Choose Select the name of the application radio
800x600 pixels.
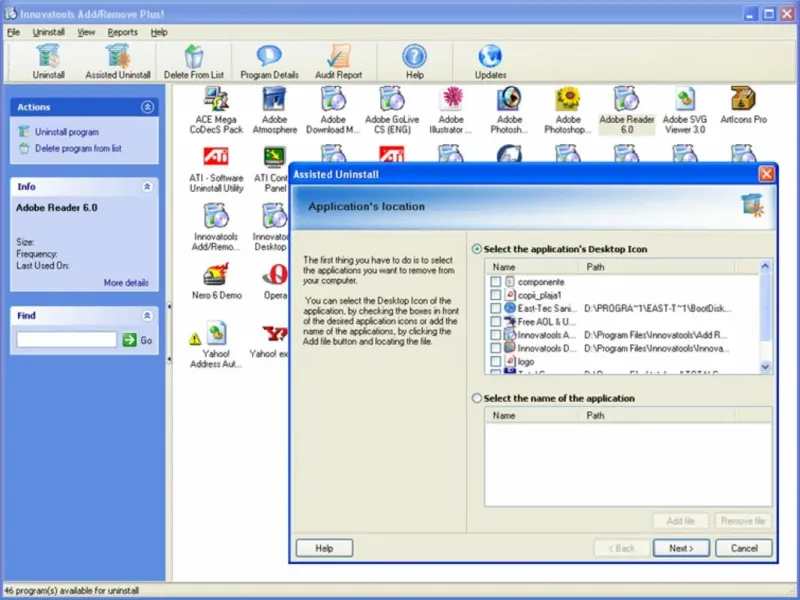(477, 398)
